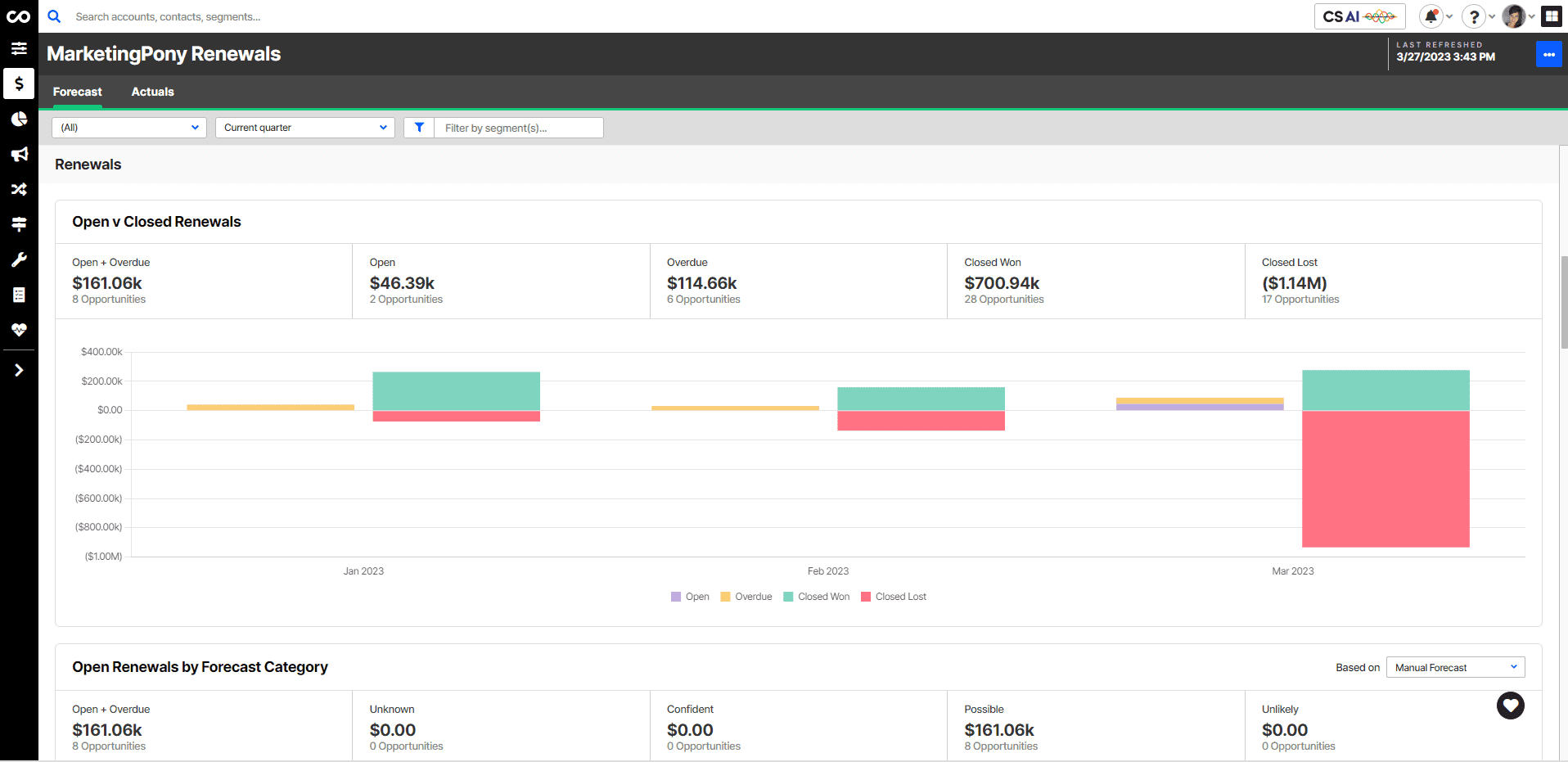Open the Manual Forecast dropdown

[x=1455, y=667]
